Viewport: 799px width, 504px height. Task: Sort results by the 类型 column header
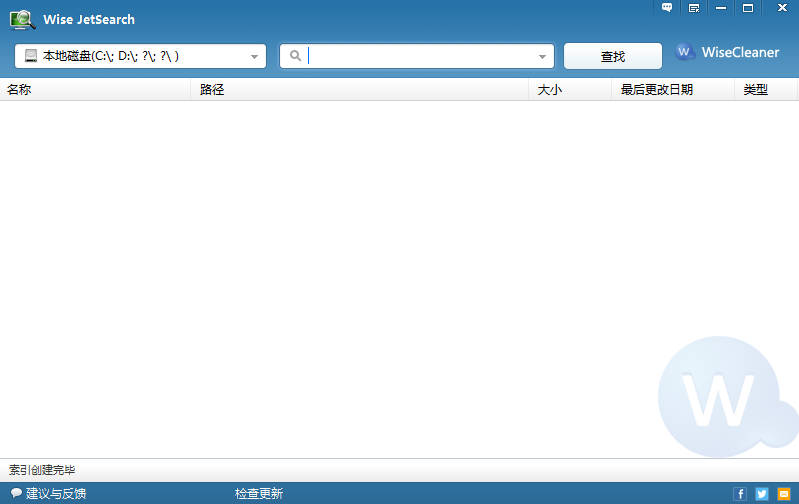pyautogui.click(x=755, y=90)
